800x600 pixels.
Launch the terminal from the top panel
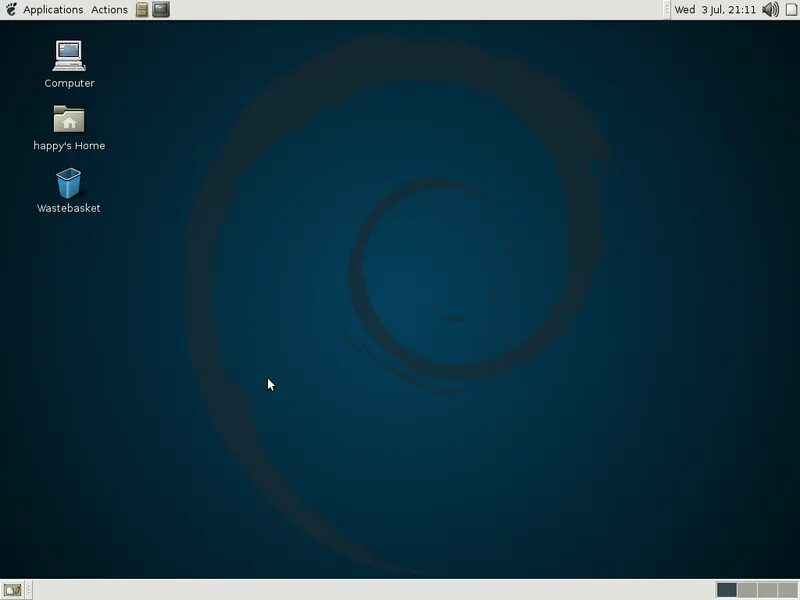pos(161,10)
